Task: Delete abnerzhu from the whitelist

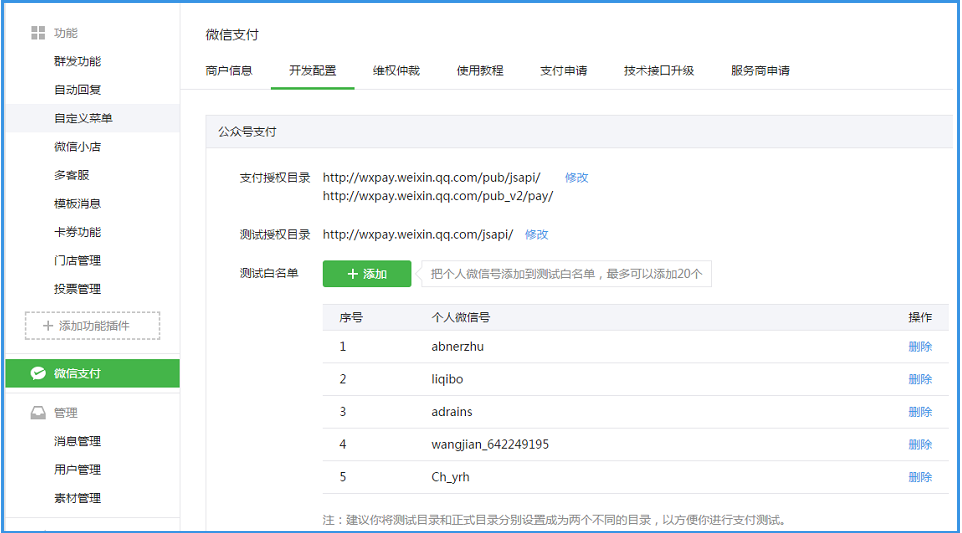Action: (x=920, y=347)
